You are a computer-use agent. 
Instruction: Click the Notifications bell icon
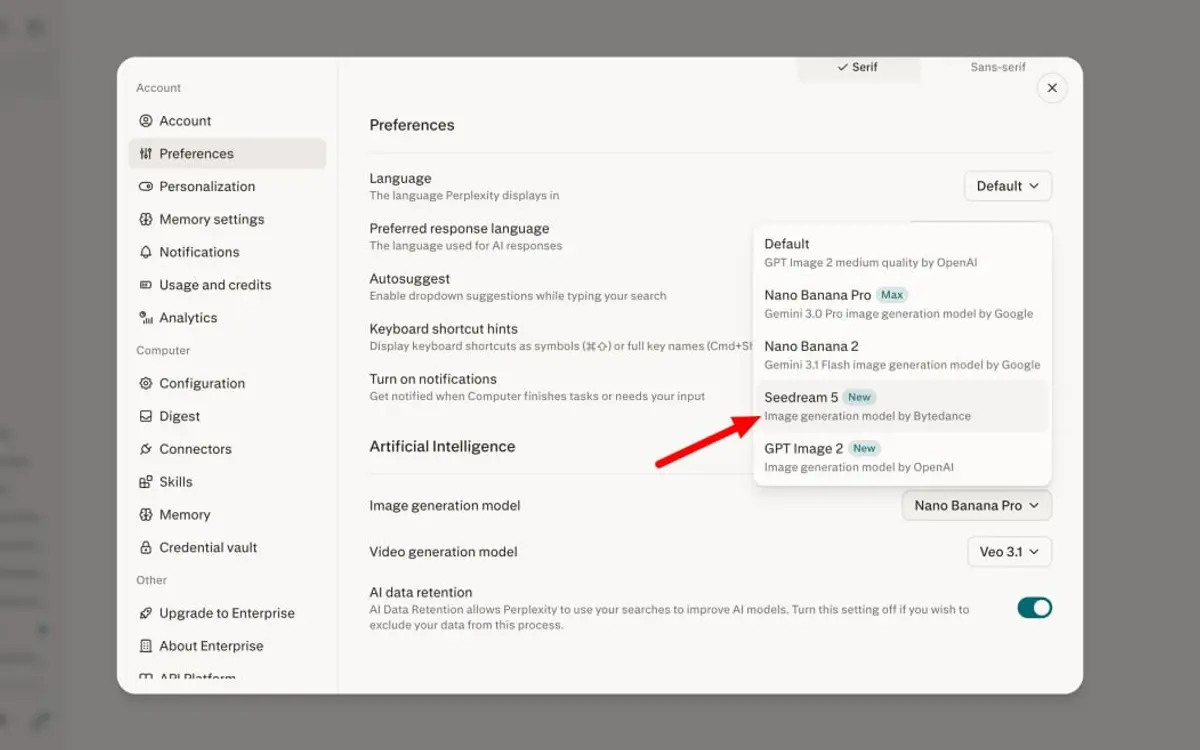[146, 253]
